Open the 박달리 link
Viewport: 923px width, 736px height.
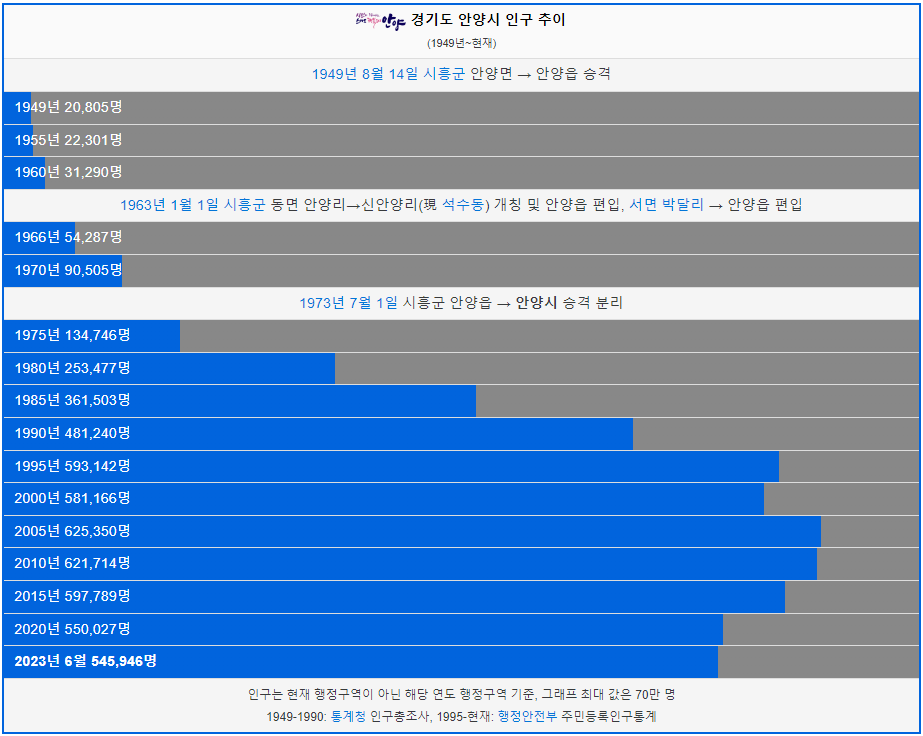(x=683, y=205)
